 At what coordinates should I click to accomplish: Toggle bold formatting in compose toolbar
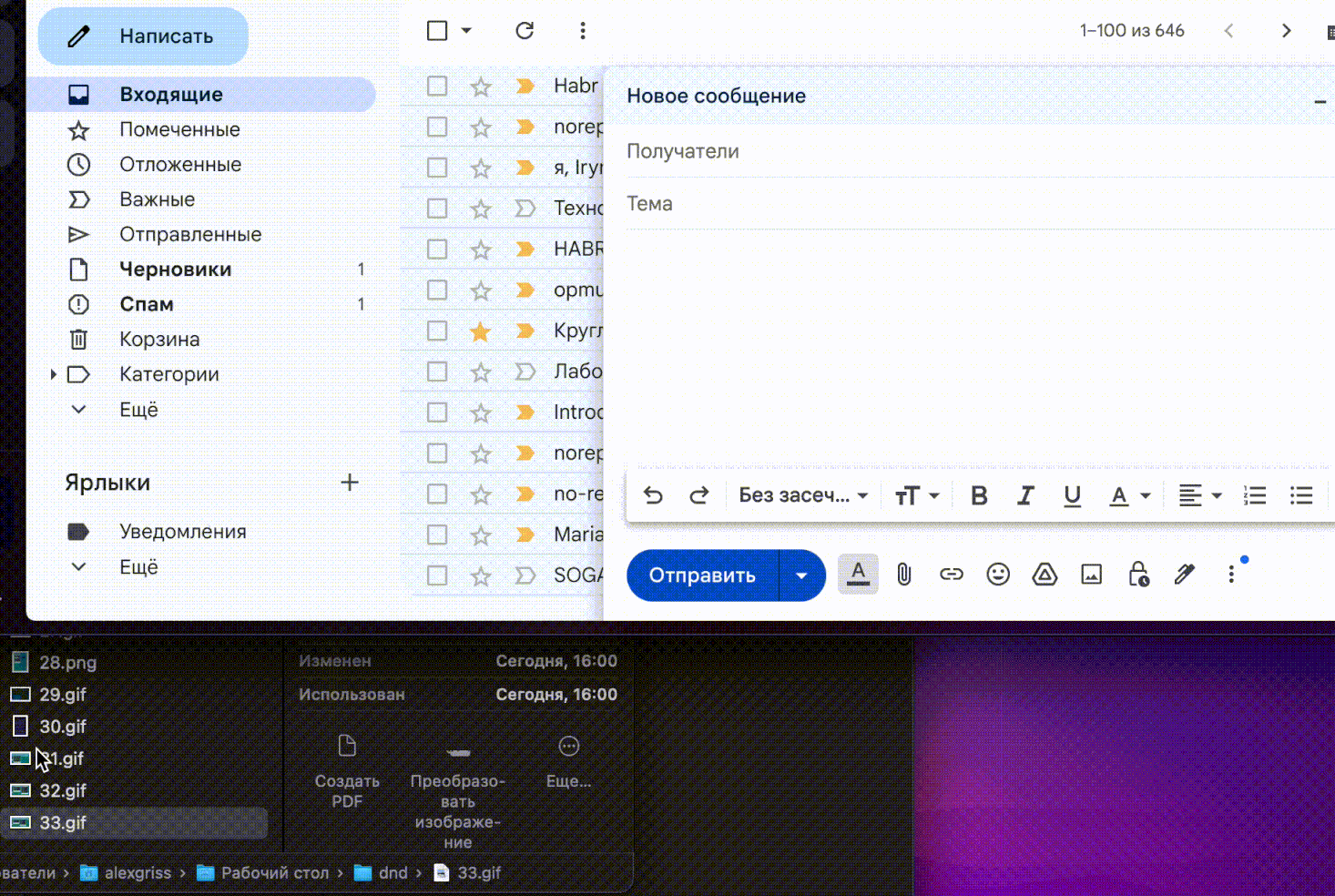(979, 495)
